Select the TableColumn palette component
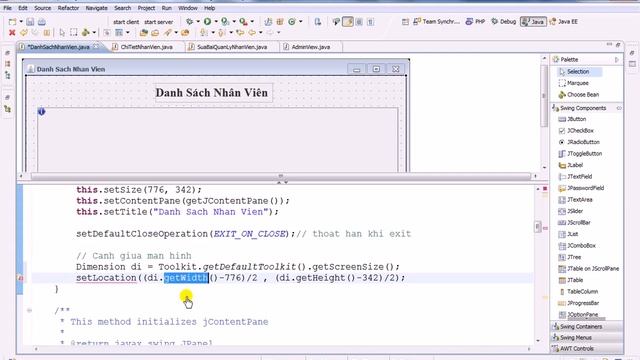640x360 pixels. pos(578,292)
